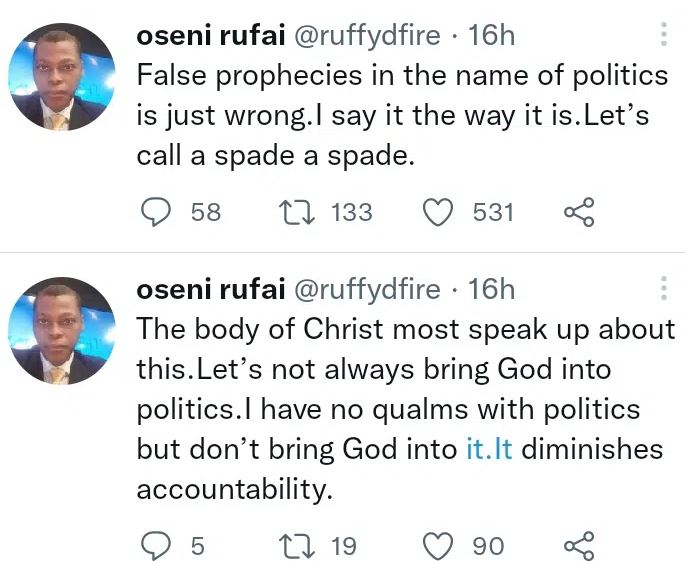Screen dimensions: 685x561
Task: View profile photo on the first tweet
Action: click(x=62, y=76)
